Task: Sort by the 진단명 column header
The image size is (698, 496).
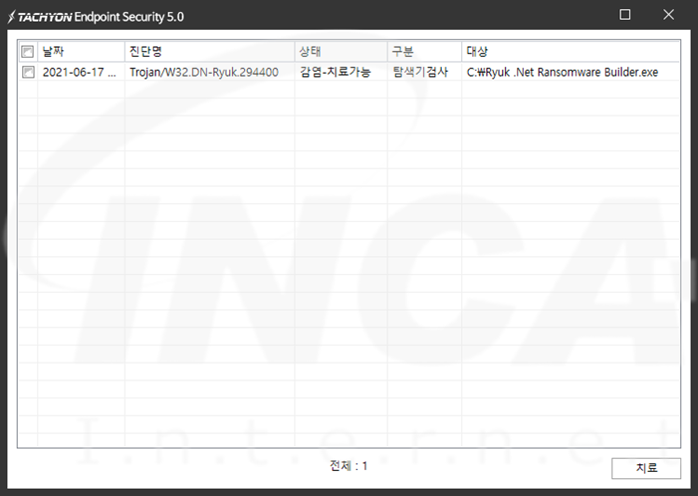Action: pos(210,52)
